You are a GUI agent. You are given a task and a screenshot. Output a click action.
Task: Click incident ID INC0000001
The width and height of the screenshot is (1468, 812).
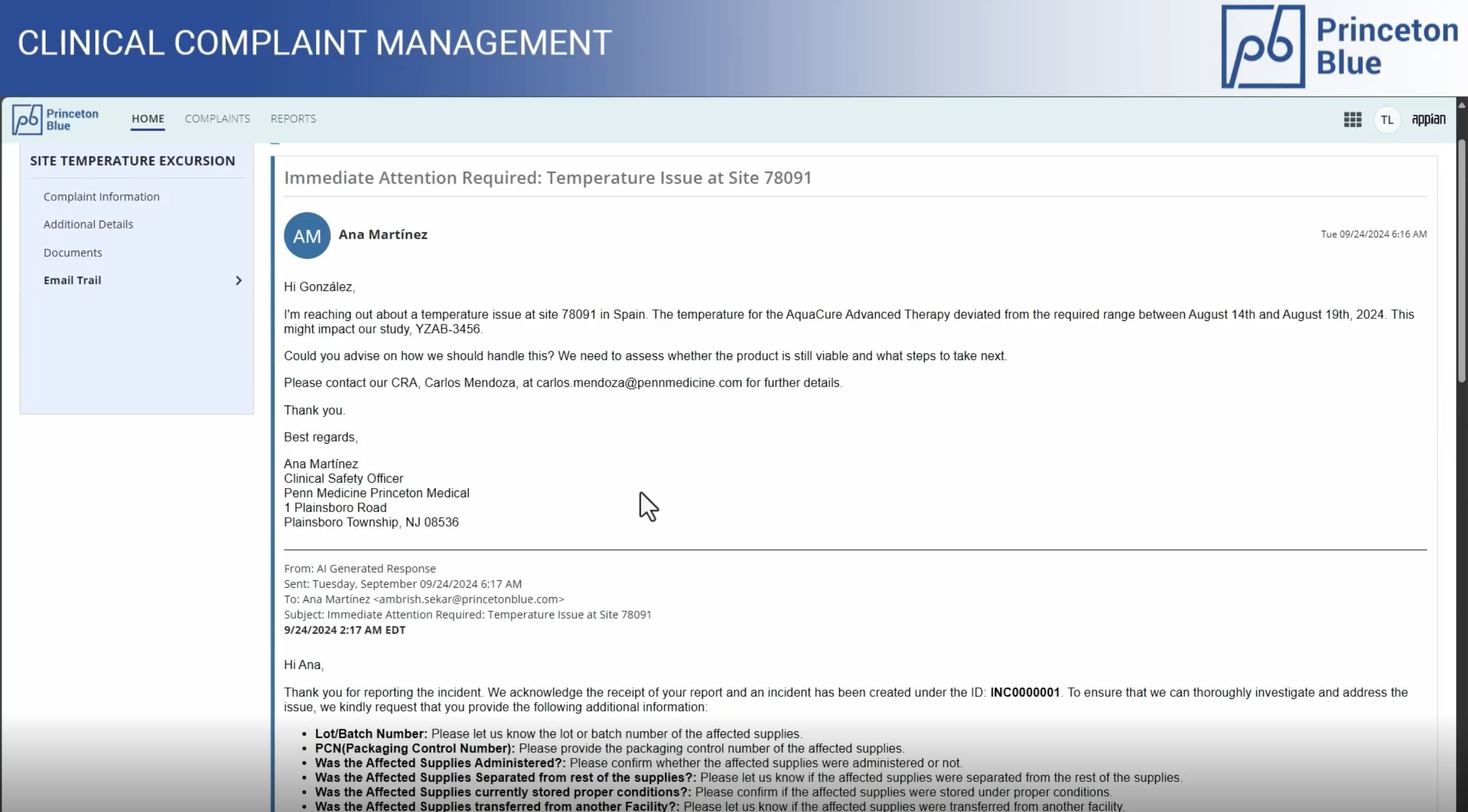pos(1024,692)
